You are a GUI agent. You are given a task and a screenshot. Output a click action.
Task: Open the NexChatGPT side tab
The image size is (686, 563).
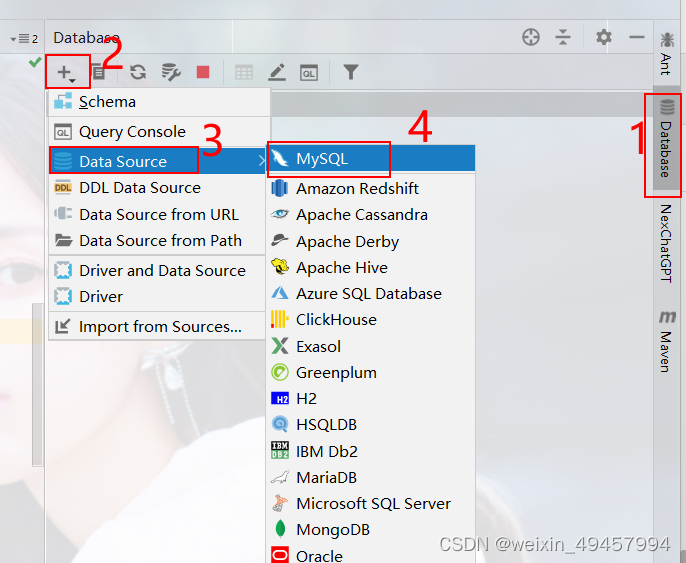[666, 243]
